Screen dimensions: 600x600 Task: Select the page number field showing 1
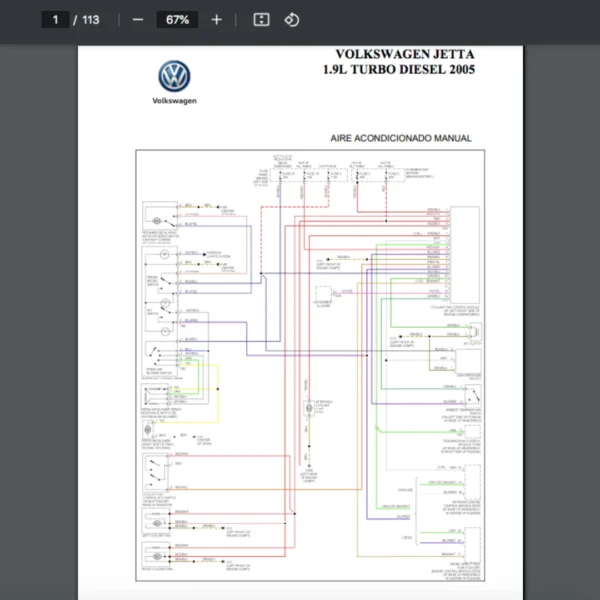click(x=55, y=20)
